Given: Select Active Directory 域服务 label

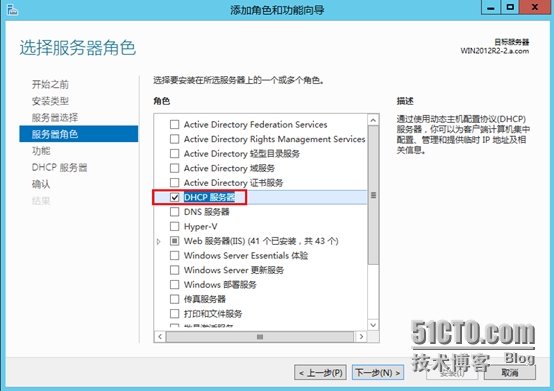Looking at the screenshot, I should click(229, 168).
